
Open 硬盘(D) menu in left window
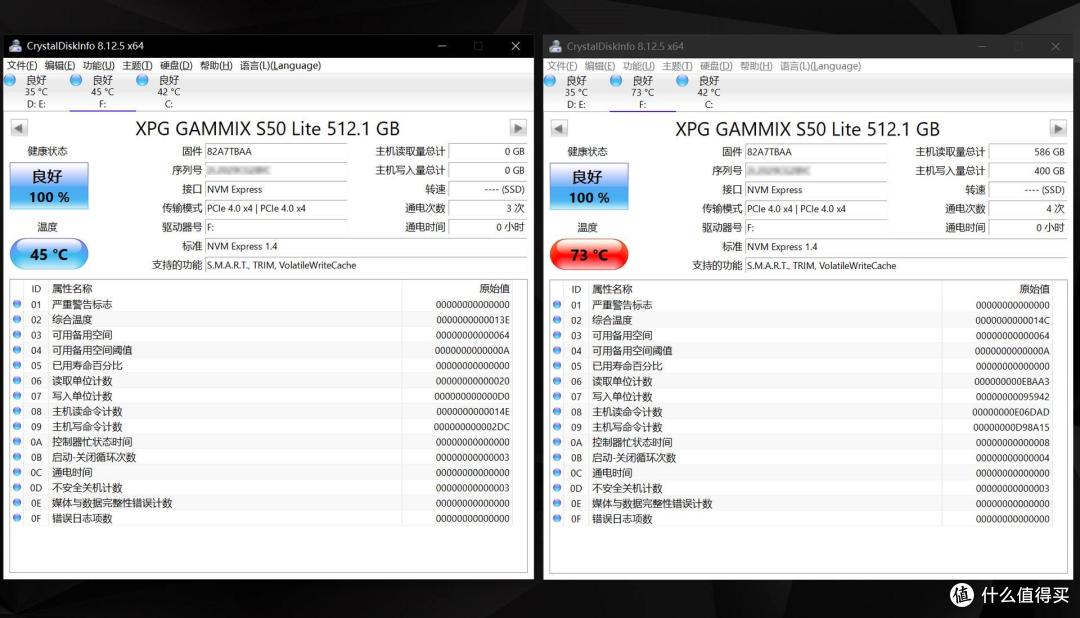[x=176, y=65]
